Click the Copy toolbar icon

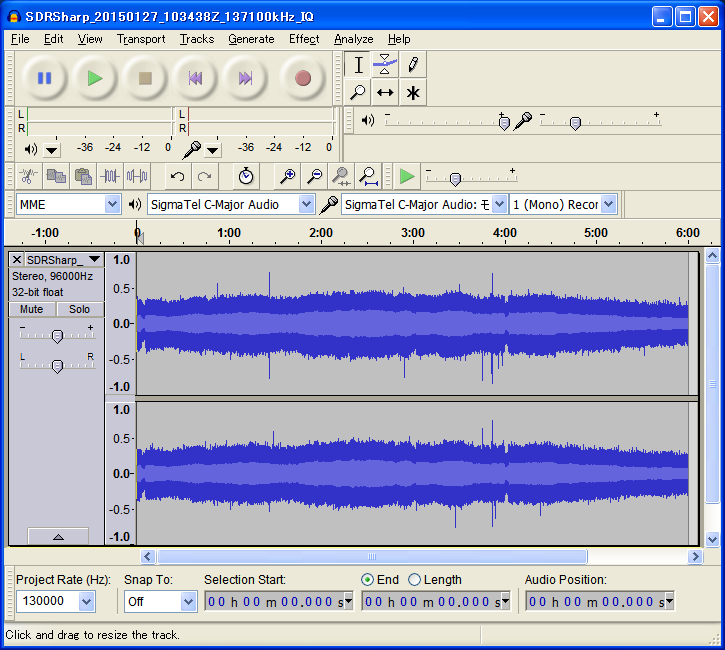(56, 176)
